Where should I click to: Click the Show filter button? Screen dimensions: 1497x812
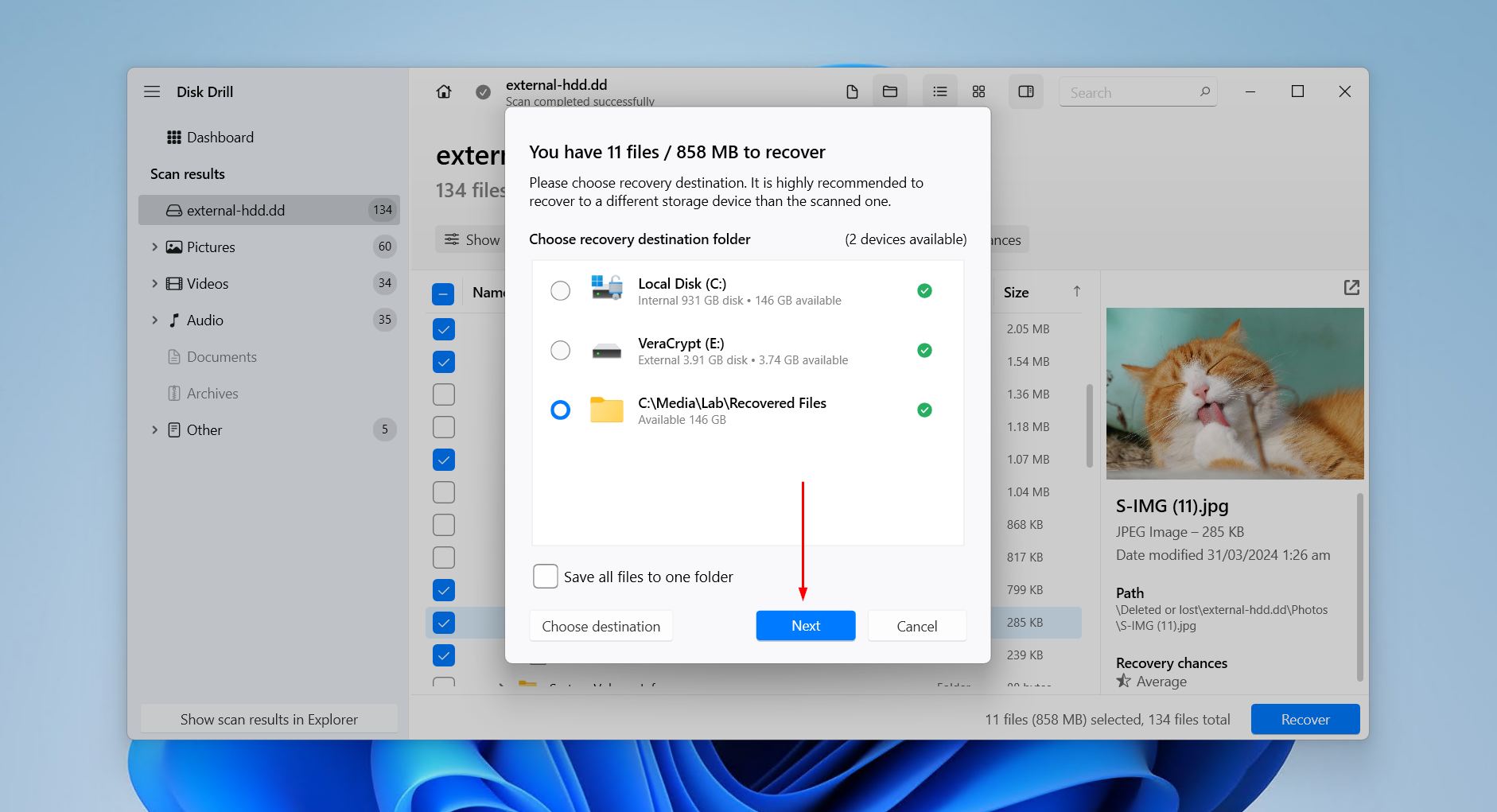tap(471, 239)
